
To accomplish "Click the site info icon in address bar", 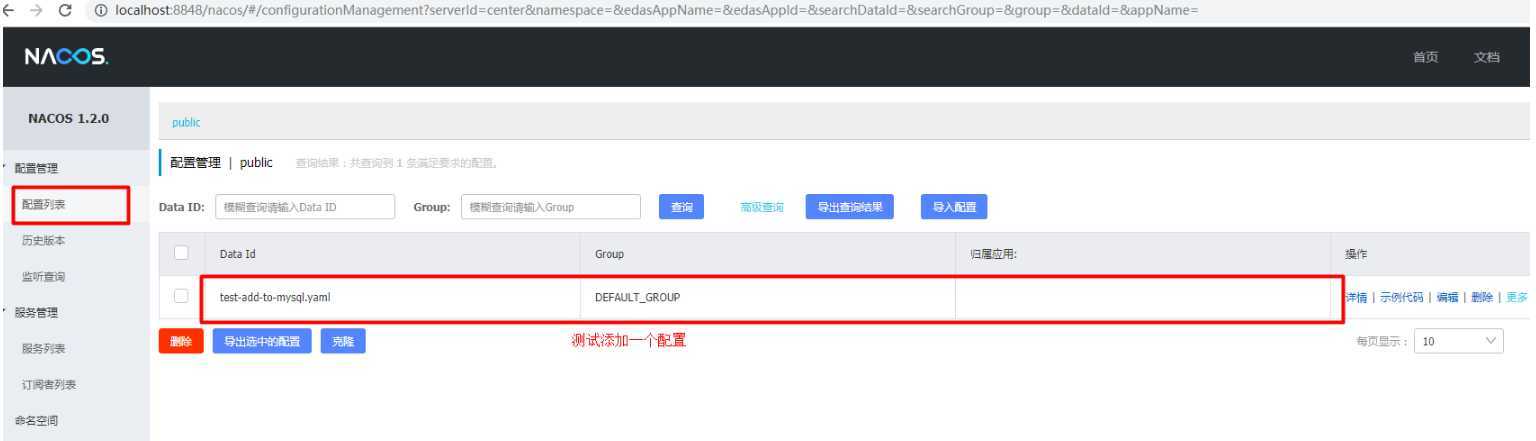I will coord(99,9).
